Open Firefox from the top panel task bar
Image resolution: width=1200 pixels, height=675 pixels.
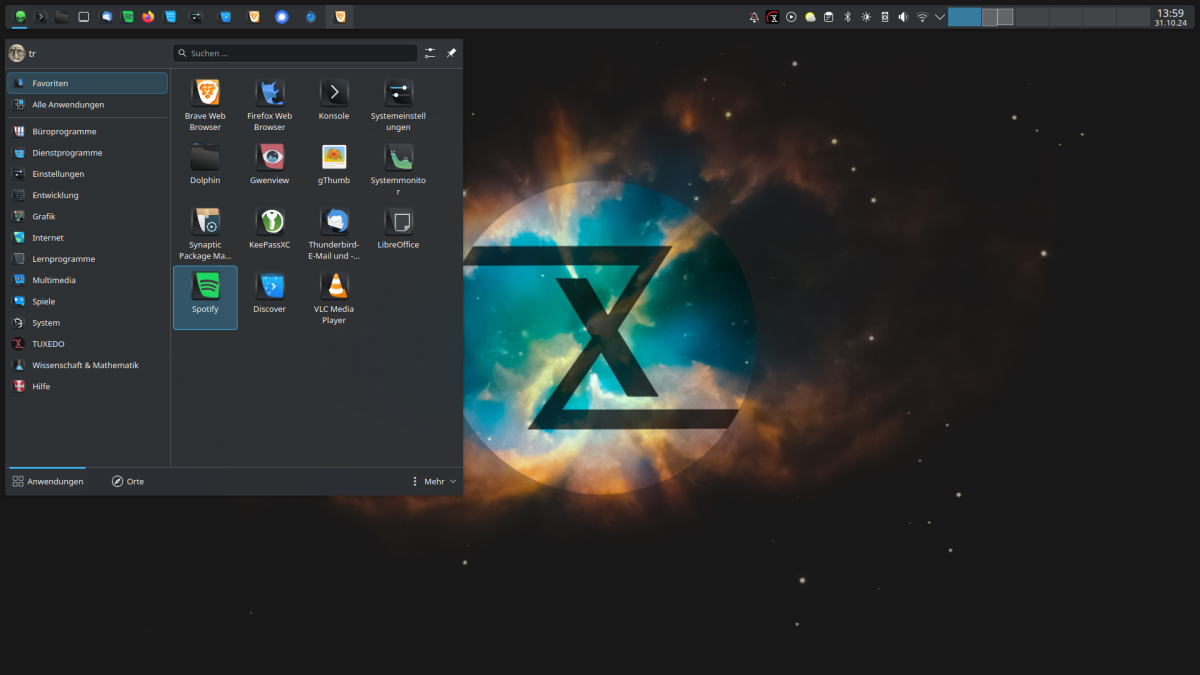pos(149,17)
